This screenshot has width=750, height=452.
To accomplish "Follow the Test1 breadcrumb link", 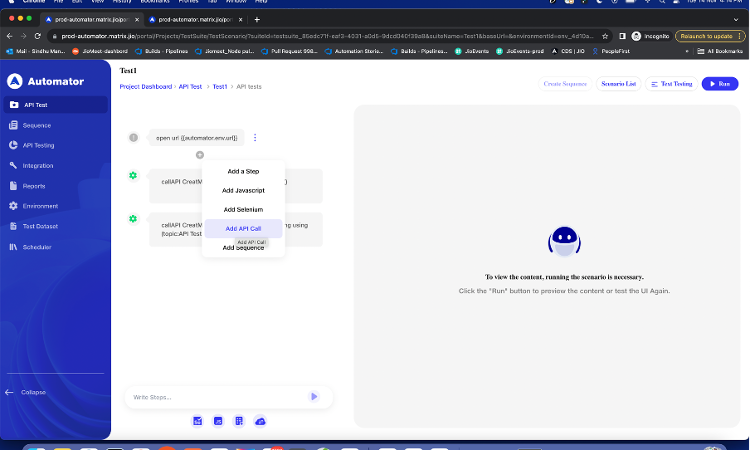I will (220, 87).
